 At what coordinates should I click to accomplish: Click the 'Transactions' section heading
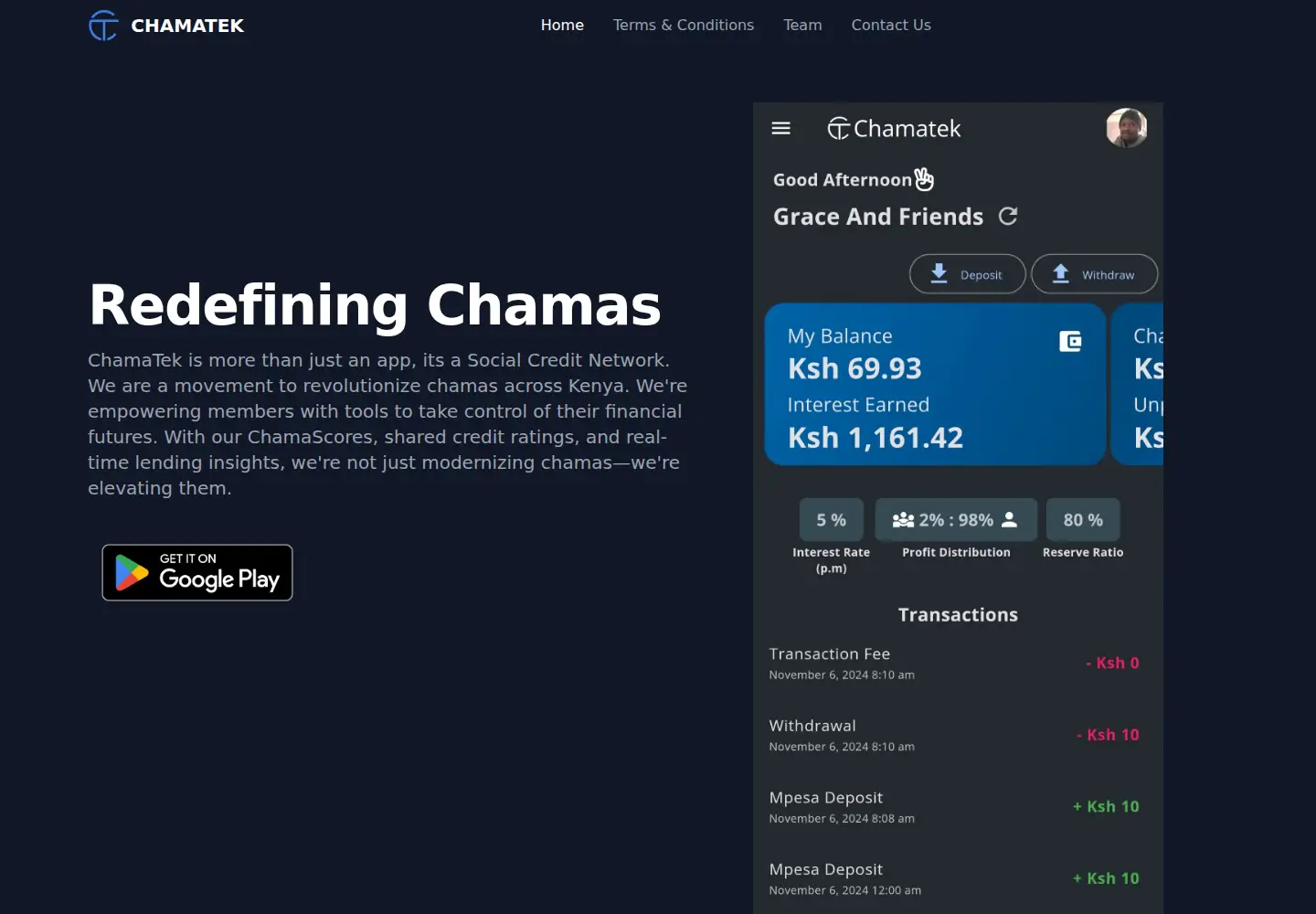tap(958, 615)
